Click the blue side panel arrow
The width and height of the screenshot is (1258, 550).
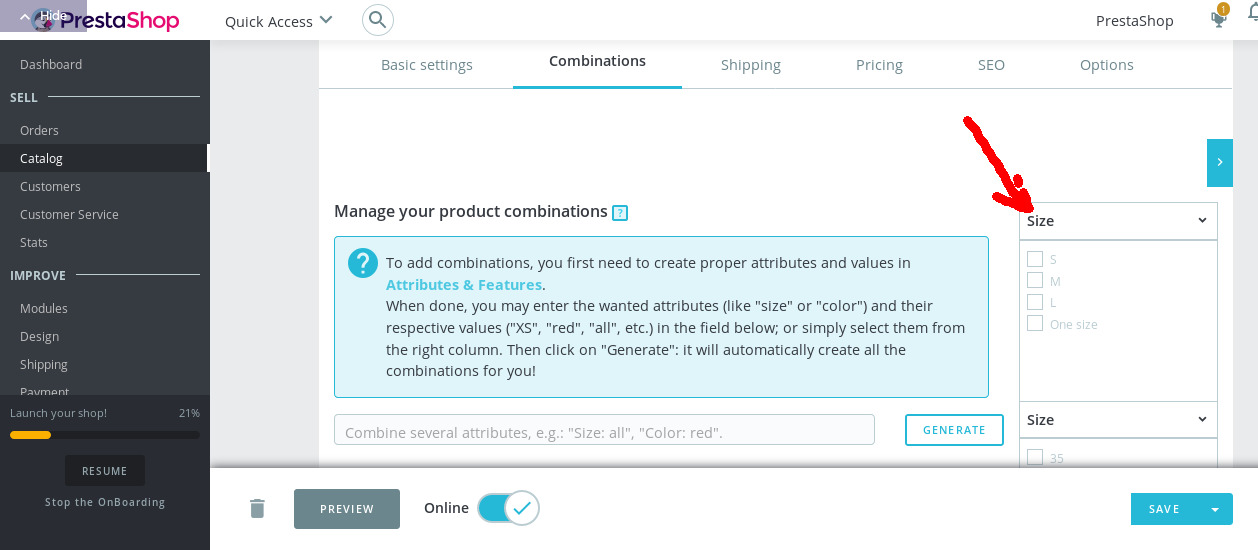(x=1219, y=162)
